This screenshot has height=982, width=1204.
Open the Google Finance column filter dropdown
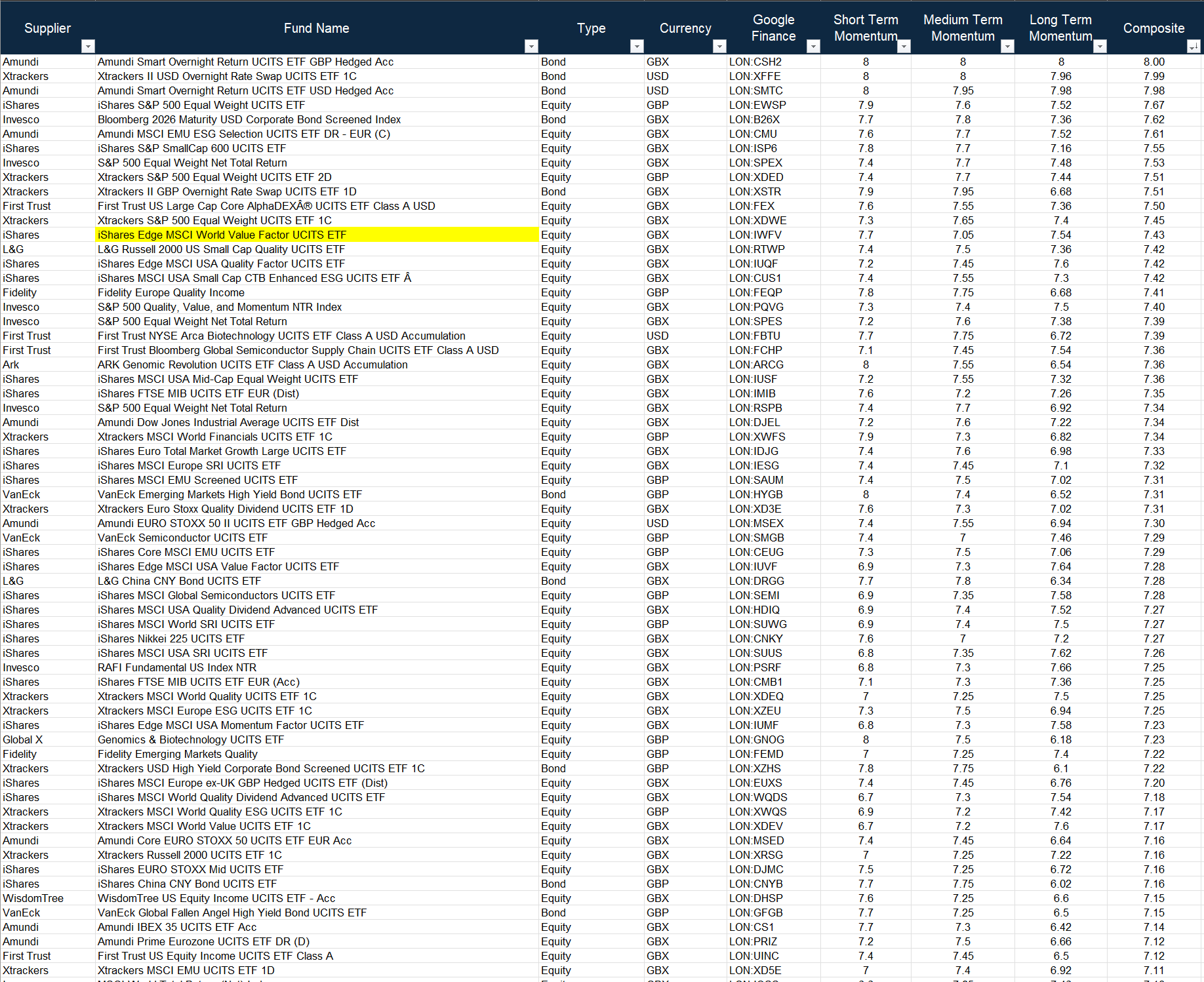pyautogui.click(x=813, y=46)
